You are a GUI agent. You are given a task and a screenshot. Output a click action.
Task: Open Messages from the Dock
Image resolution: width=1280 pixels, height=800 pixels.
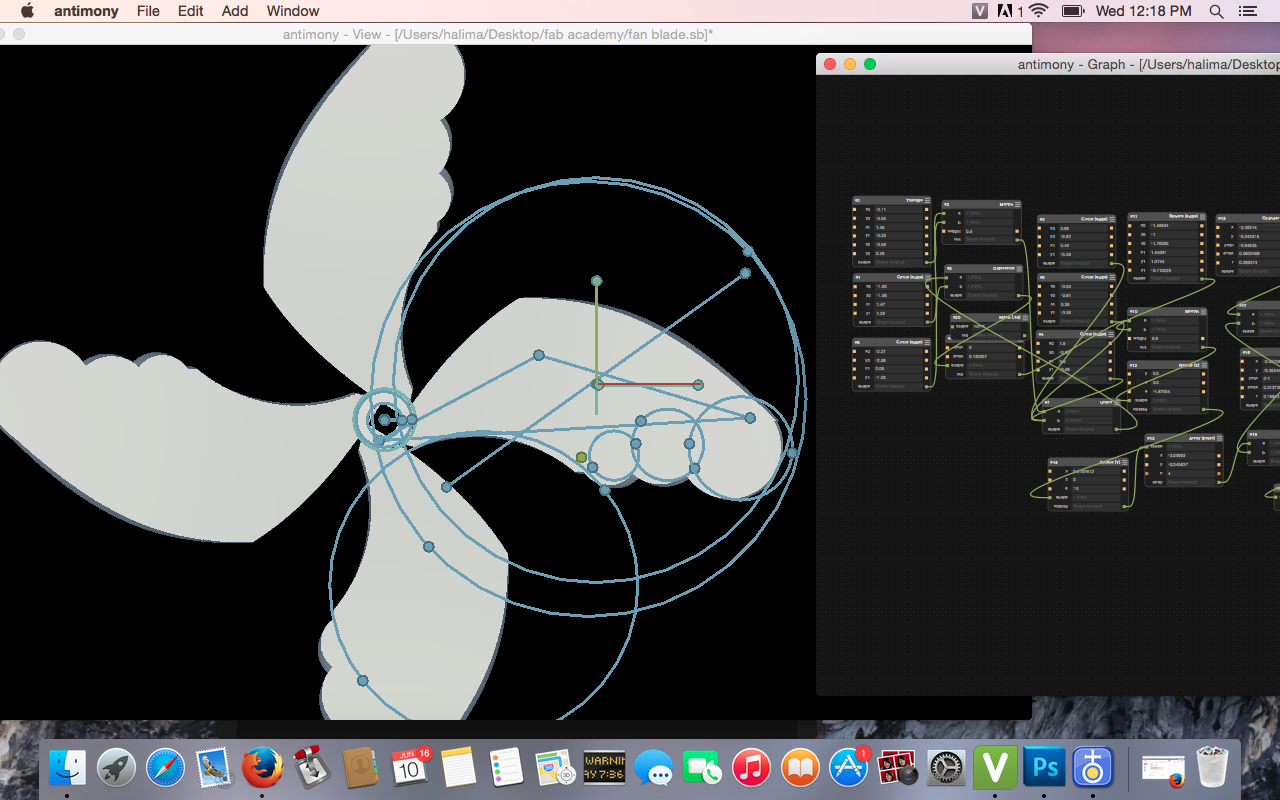point(654,768)
